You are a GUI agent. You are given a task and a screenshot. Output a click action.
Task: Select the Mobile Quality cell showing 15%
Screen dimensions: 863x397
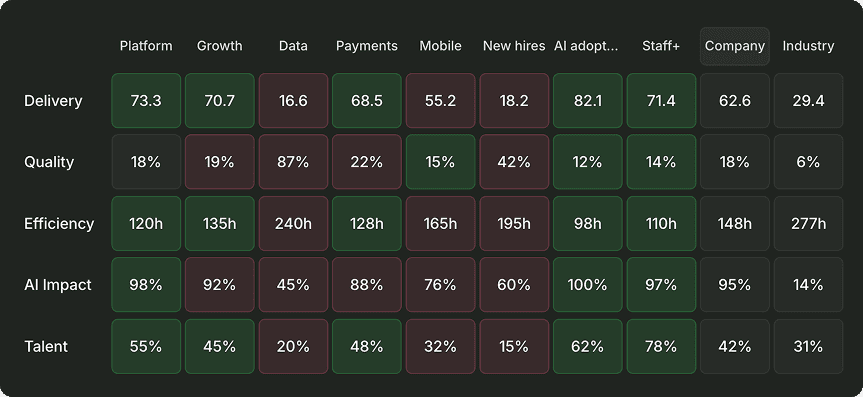440,162
